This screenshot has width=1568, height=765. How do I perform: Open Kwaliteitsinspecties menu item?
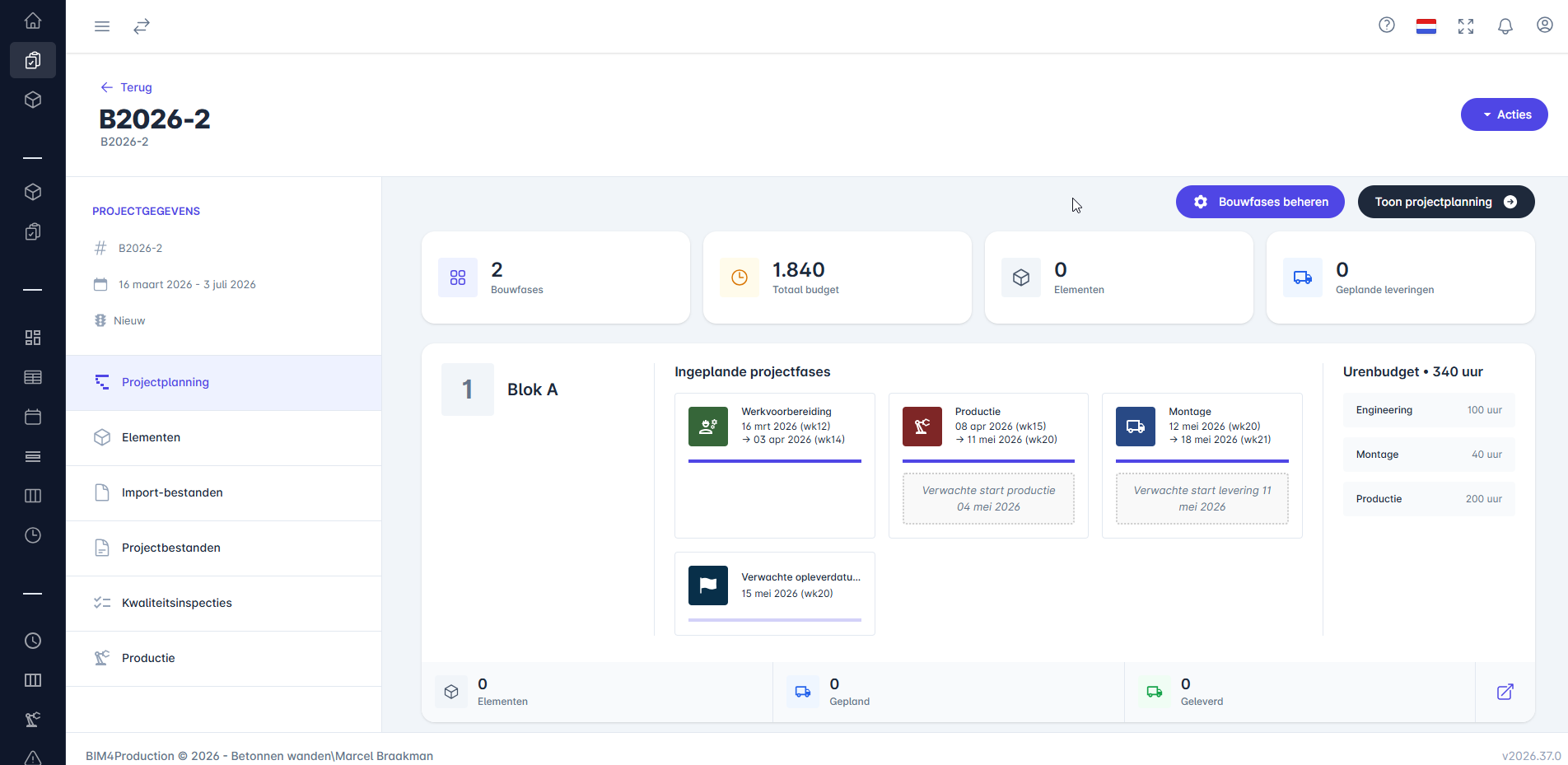tap(224, 603)
